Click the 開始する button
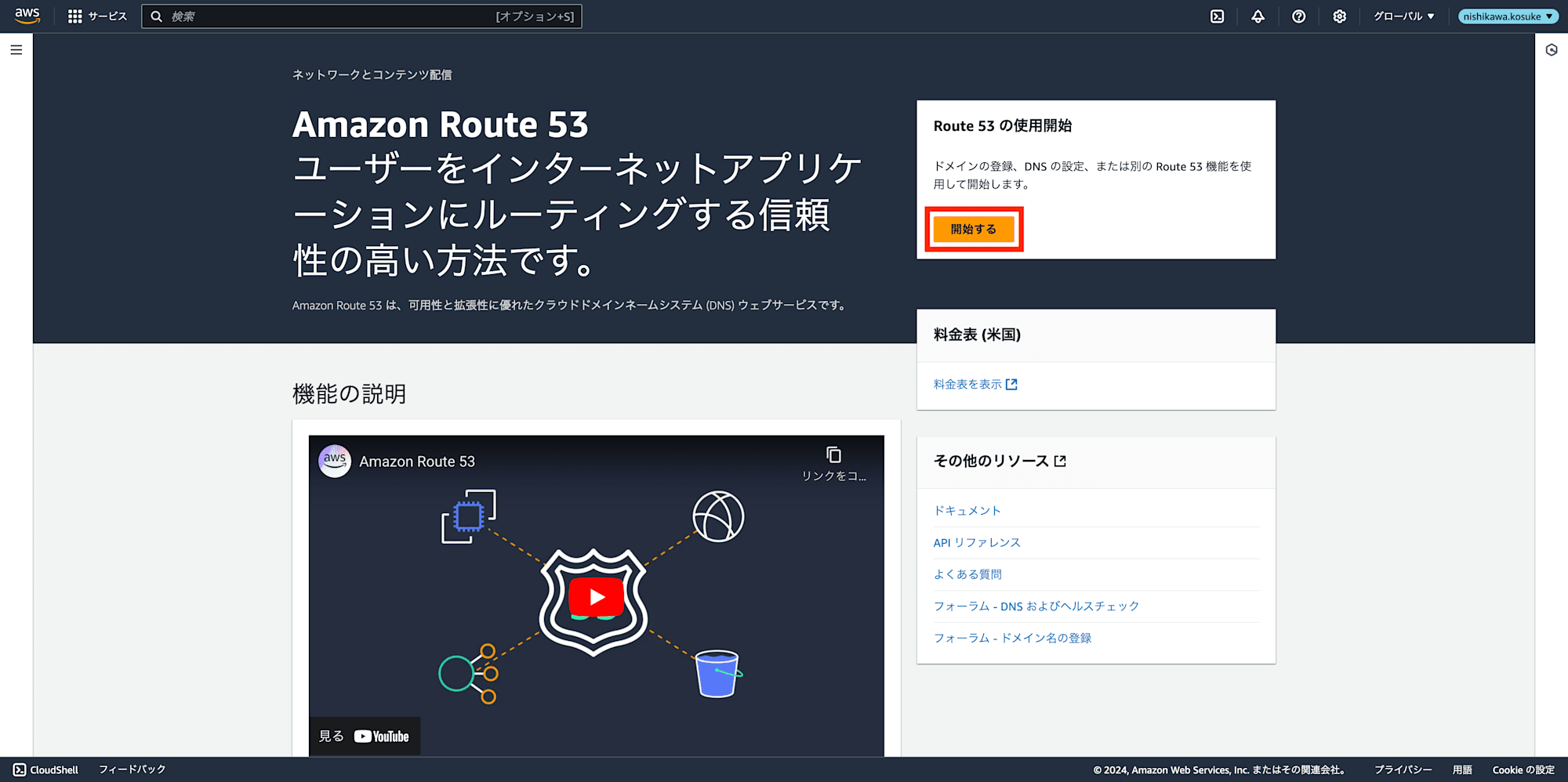 click(x=974, y=229)
